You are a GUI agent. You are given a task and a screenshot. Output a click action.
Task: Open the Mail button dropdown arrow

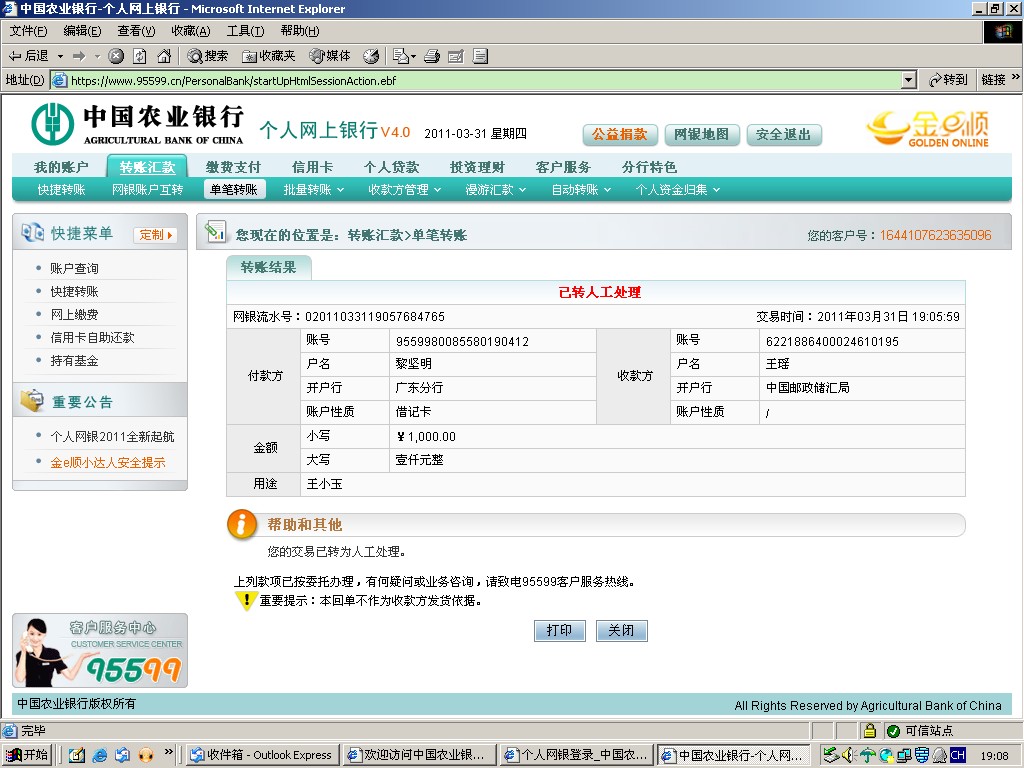coord(413,57)
